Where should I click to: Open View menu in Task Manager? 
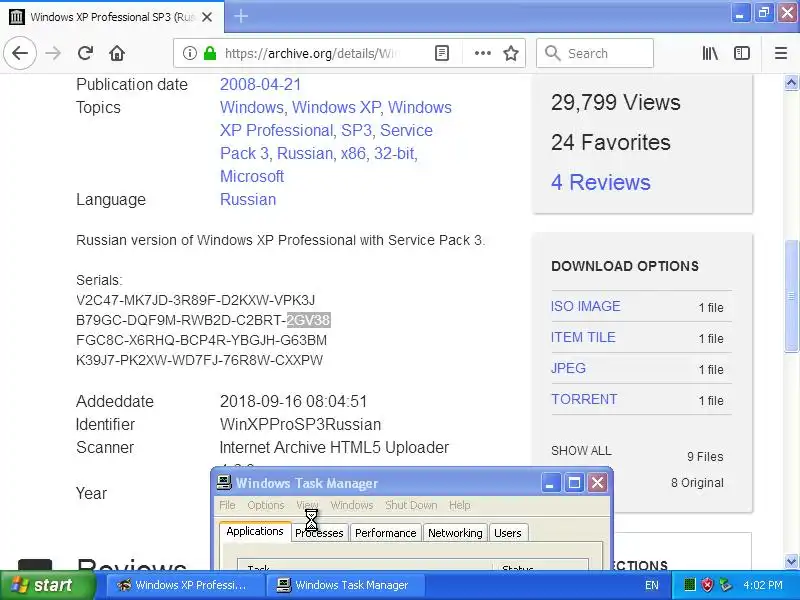point(307,505)
